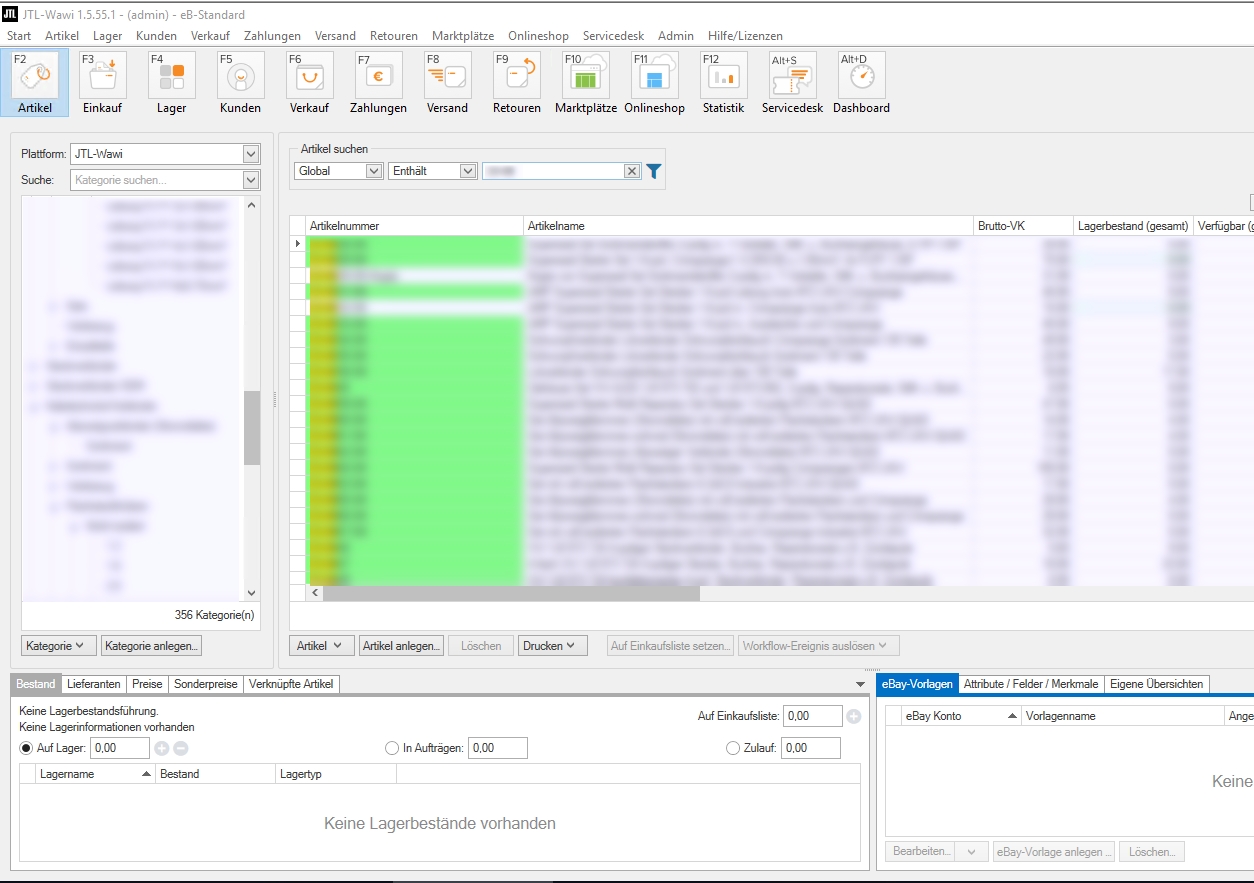Click the Lager toolbar icon
This screenshot has width=1254, height=883.
(171, 76)
